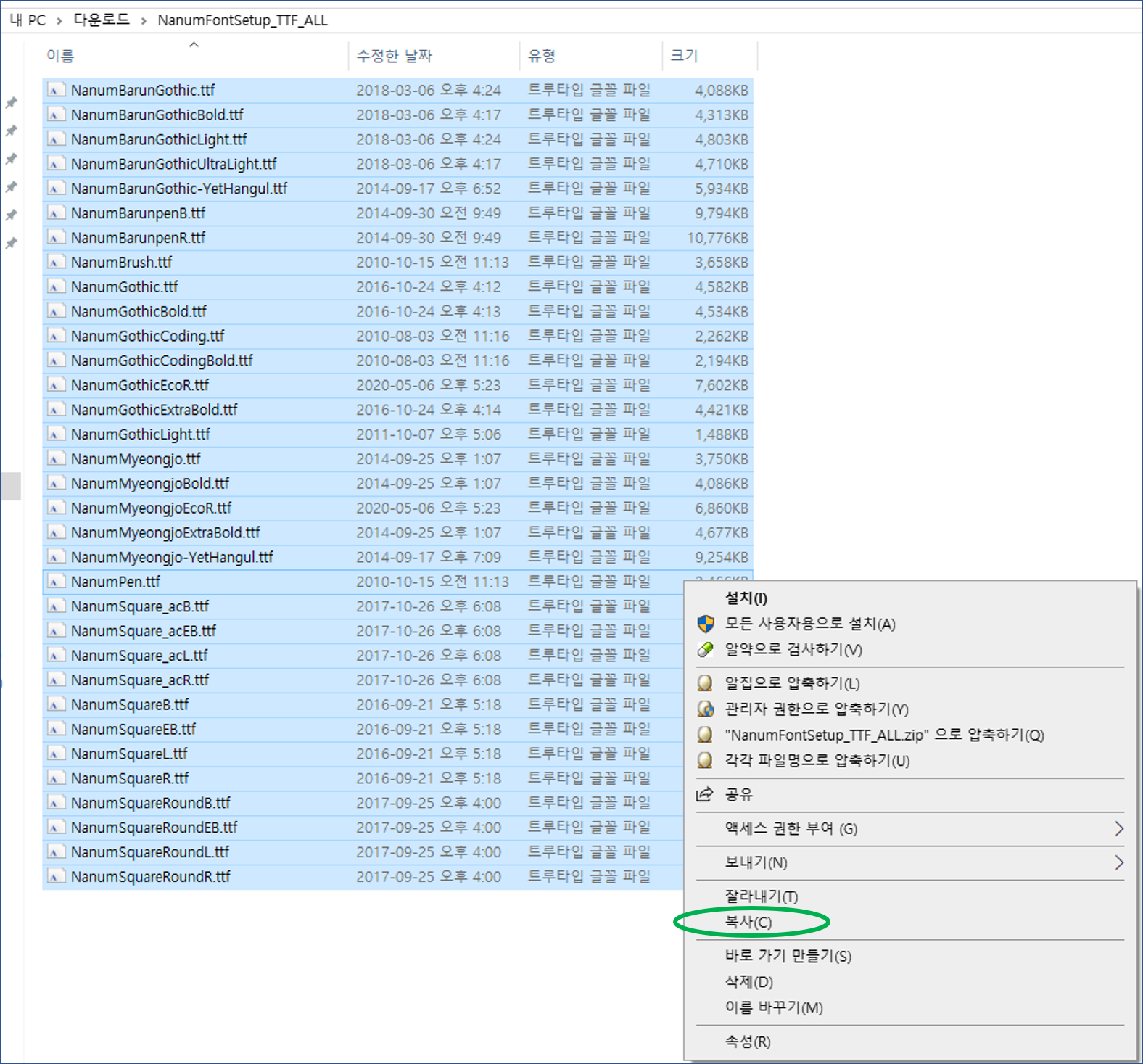
Task: Expand the 액세스 권한 부여 submenu arrow
Action: point(1119,828)
